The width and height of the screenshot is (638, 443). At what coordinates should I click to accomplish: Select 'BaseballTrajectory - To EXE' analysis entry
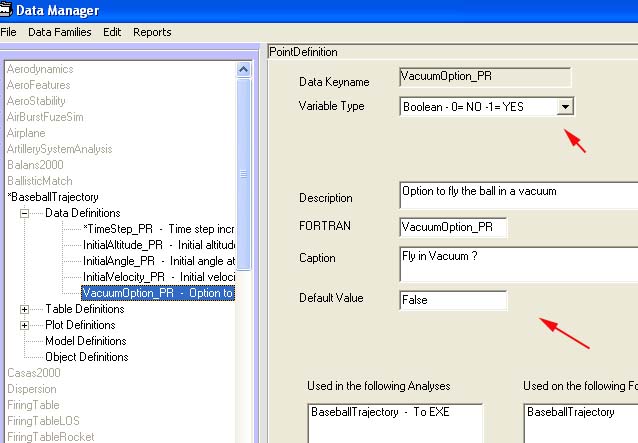pyautogui.click(x=380, y=412)
